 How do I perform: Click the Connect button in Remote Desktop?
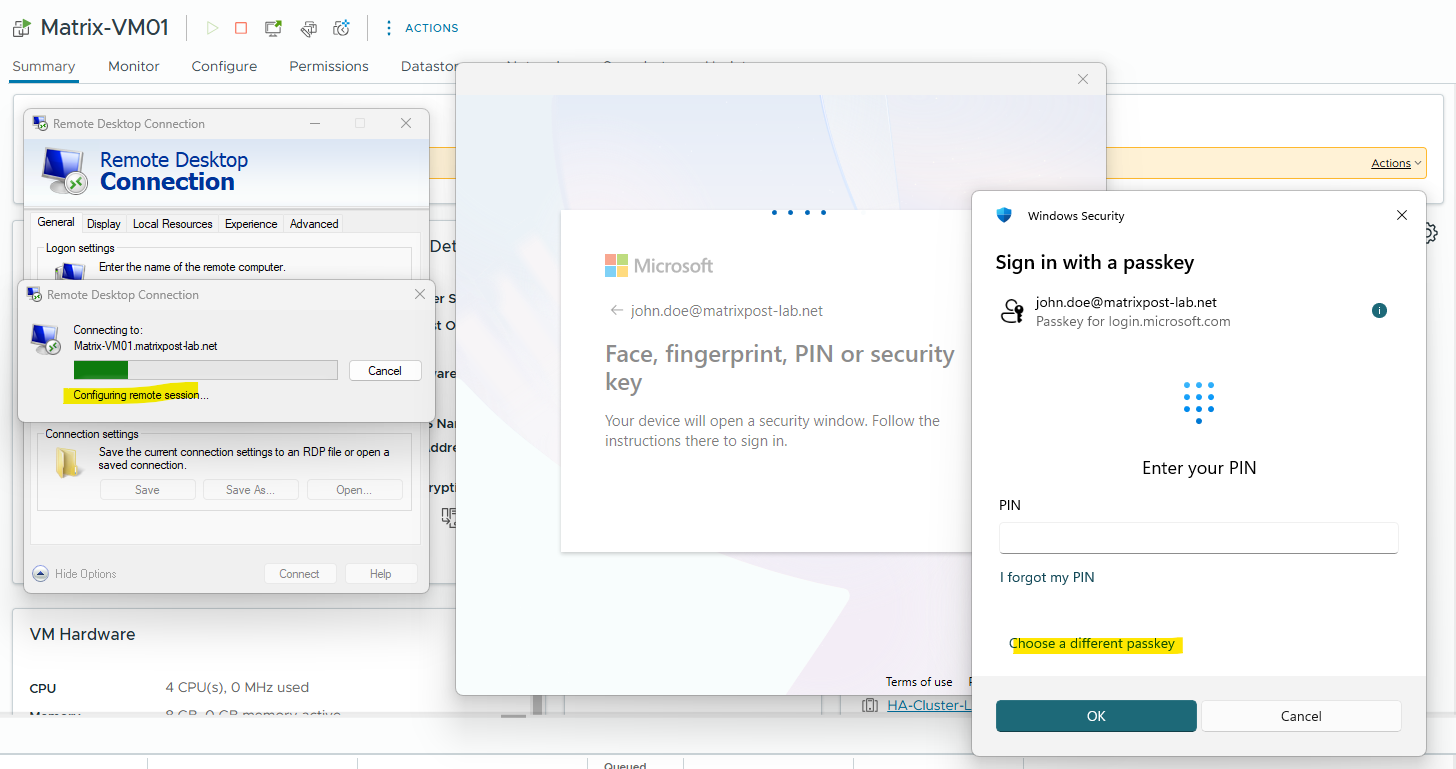tap(299, 574)
